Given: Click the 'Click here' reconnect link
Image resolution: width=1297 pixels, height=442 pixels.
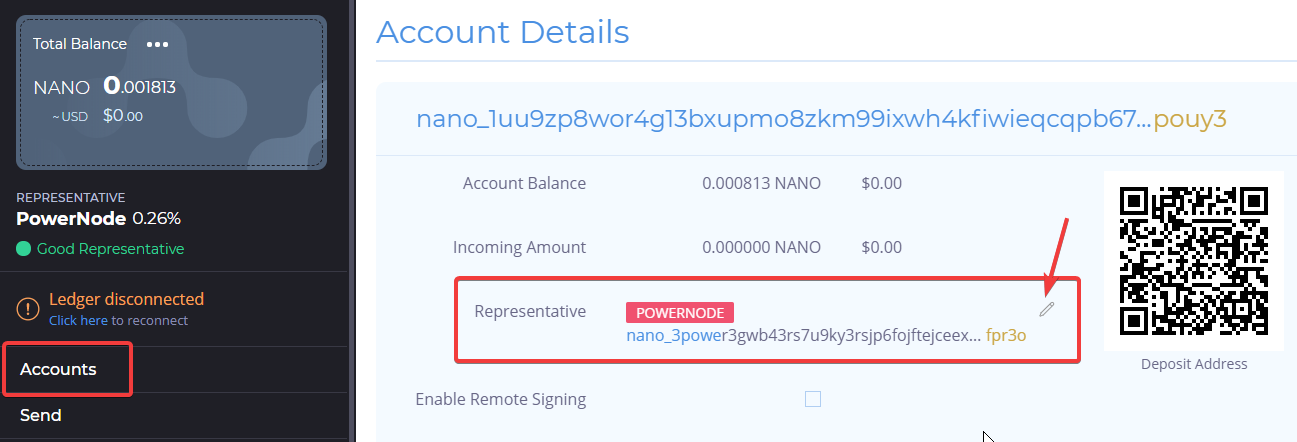Looking at the screenshot, I should point(78,320).
